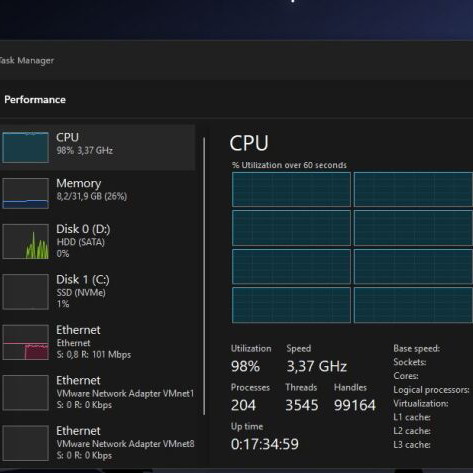
Task: Click the 'Processes' label
Action: pyautogui.click(x=250, y=387)
